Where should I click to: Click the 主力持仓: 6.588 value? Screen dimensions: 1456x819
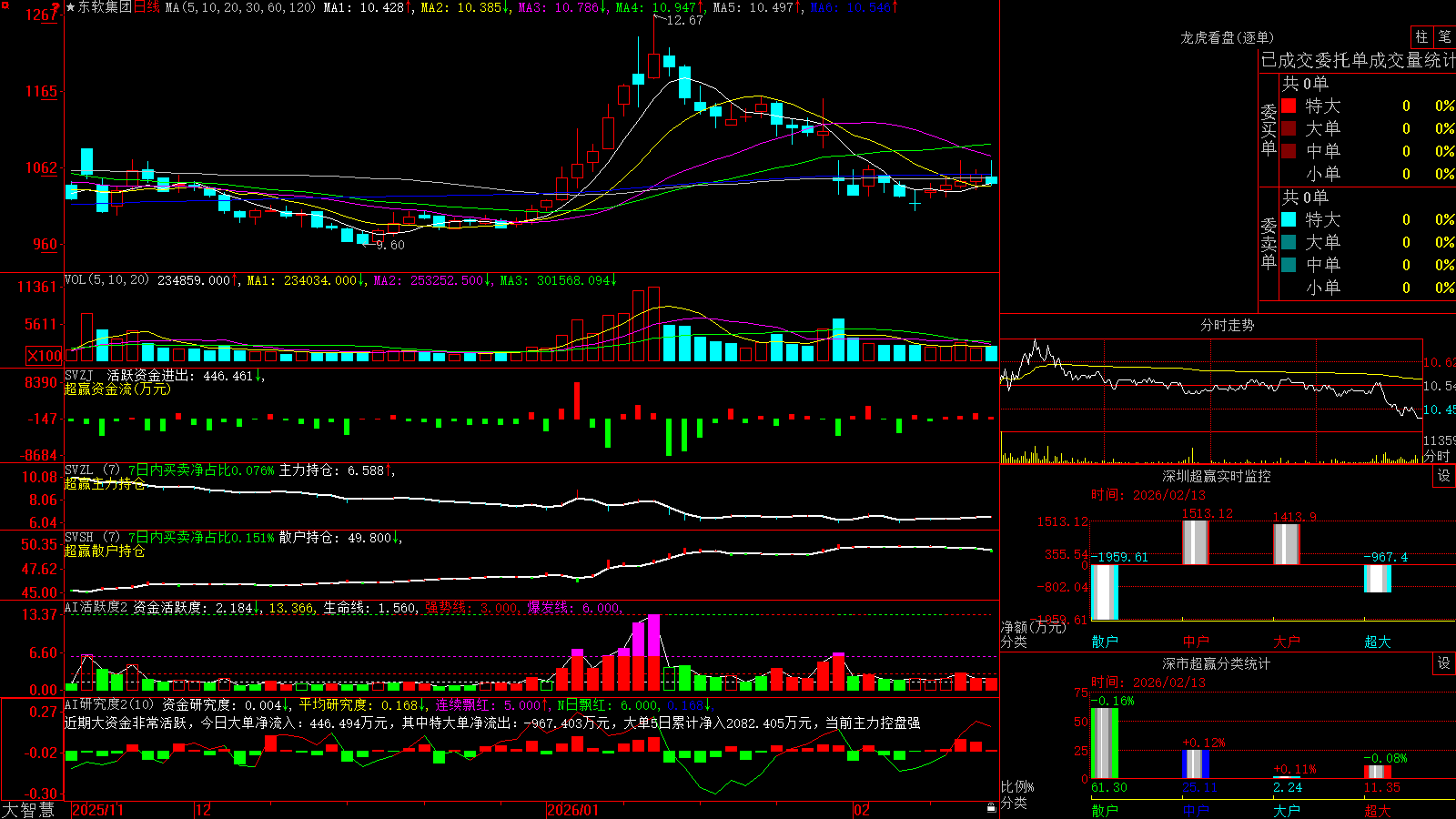(x=331, y=470)
